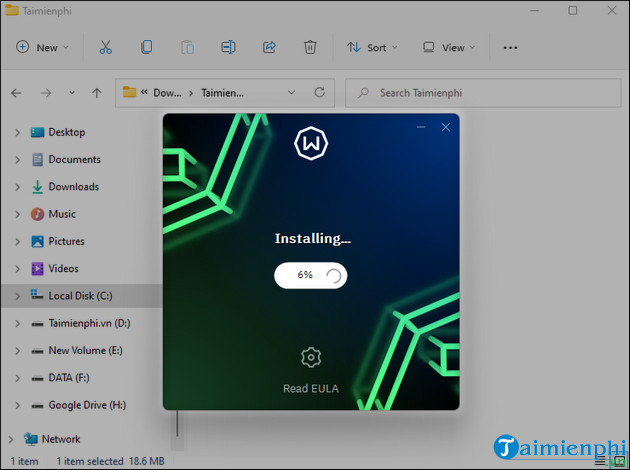Image resolution: width=630 pixels, height=470 pixels.
Task: Click the Local Disk (C:) drive icon
Action: [37, 295]
